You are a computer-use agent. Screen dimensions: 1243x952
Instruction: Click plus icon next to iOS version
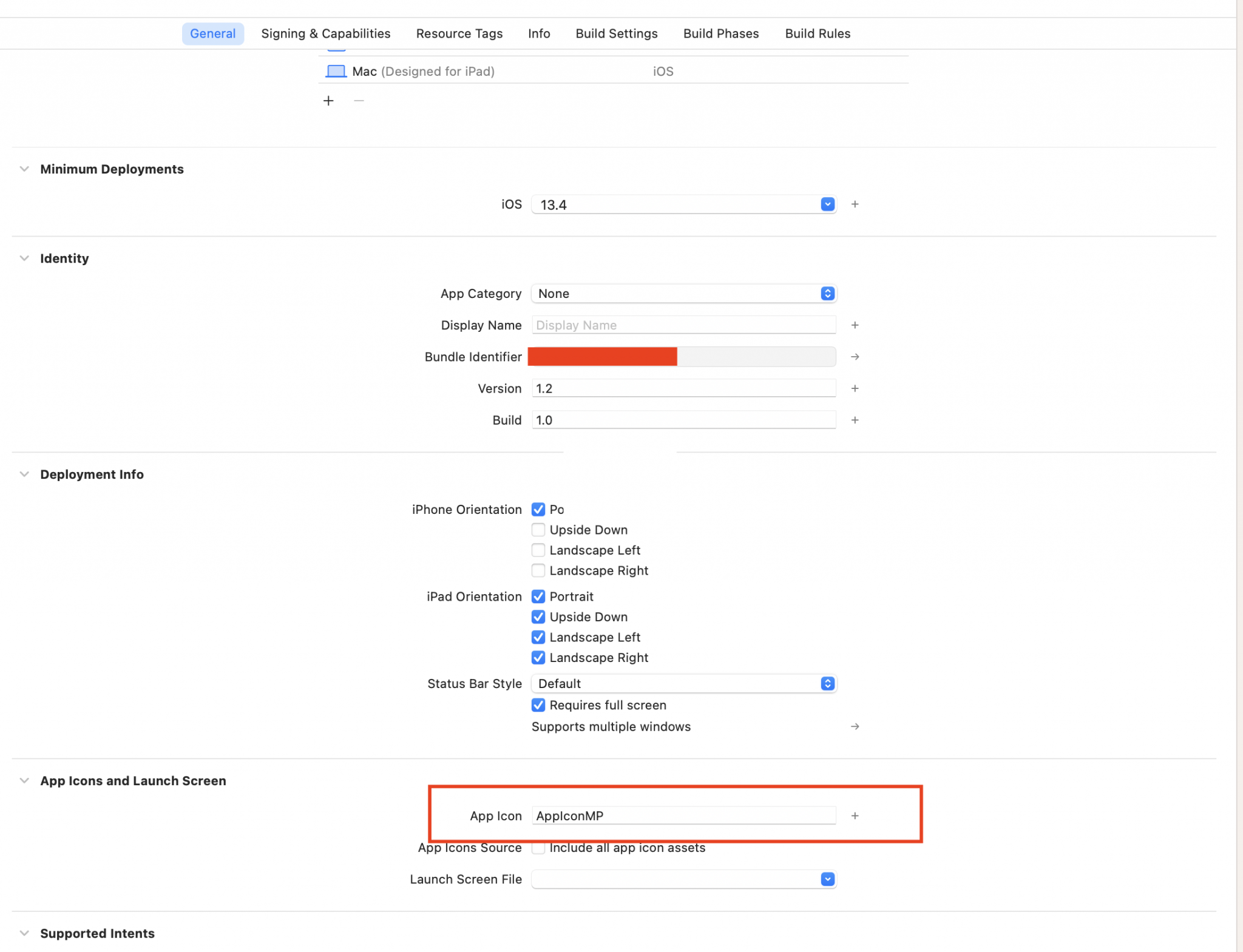pyautogui.click(x=855, y=204)
